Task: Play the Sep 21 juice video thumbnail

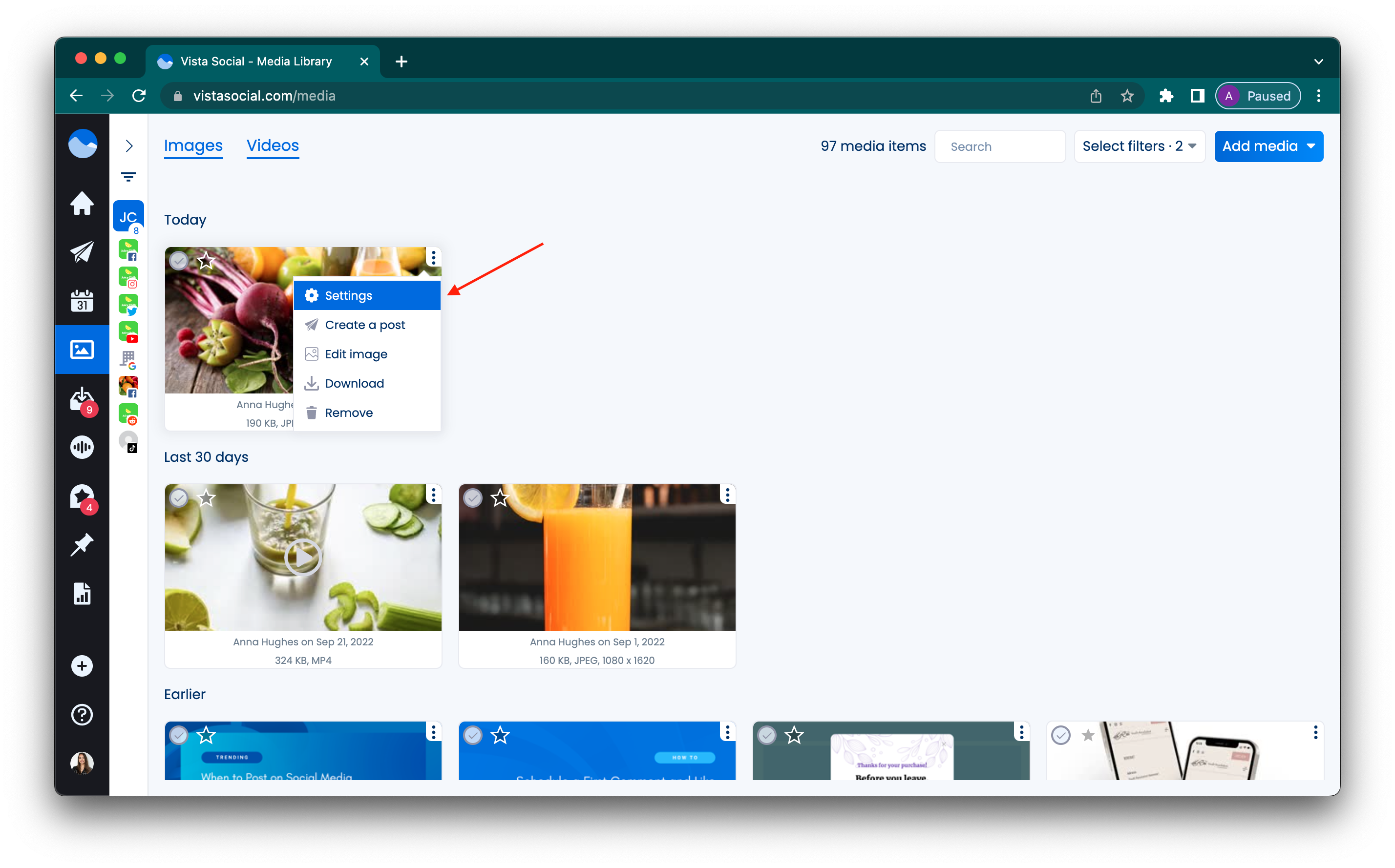Action: pyautogui.click(x=303, y=557)
